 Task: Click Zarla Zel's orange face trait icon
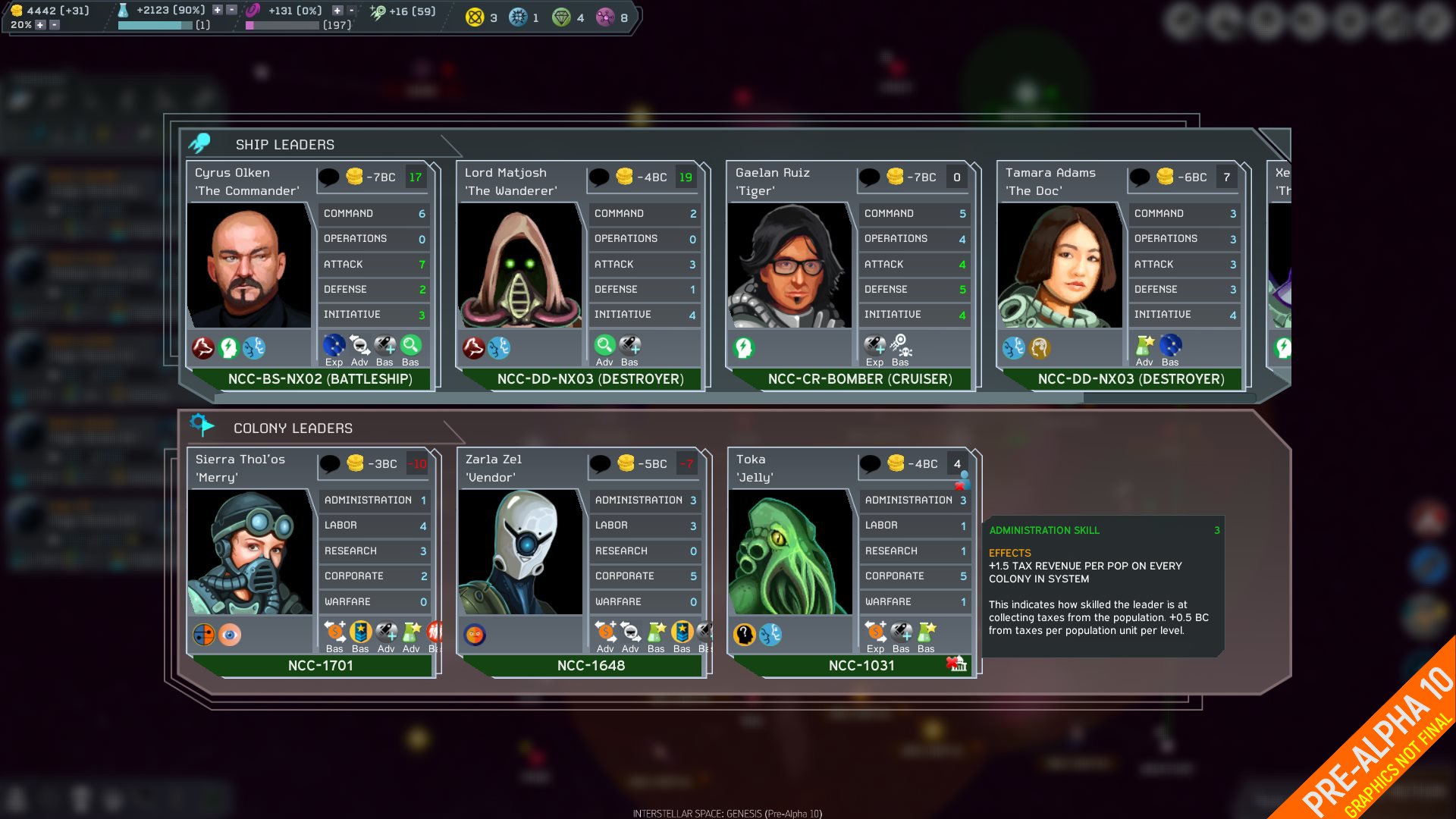click(x=475, y=635)
